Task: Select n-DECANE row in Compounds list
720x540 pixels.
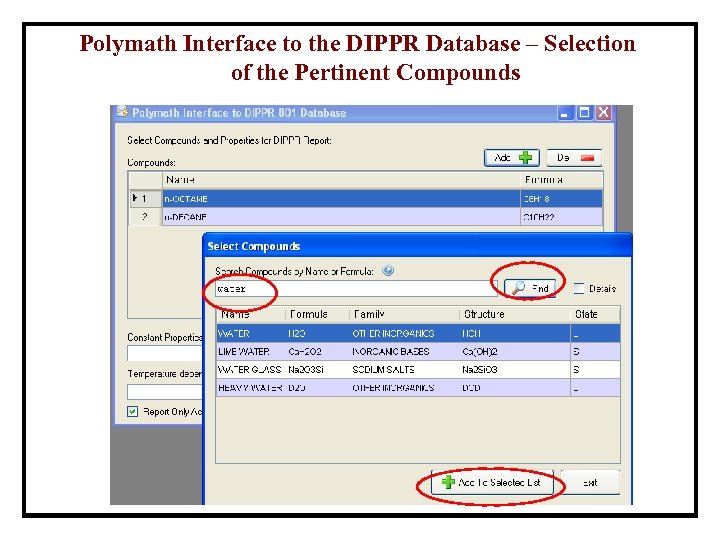Action: coord(366,217)
